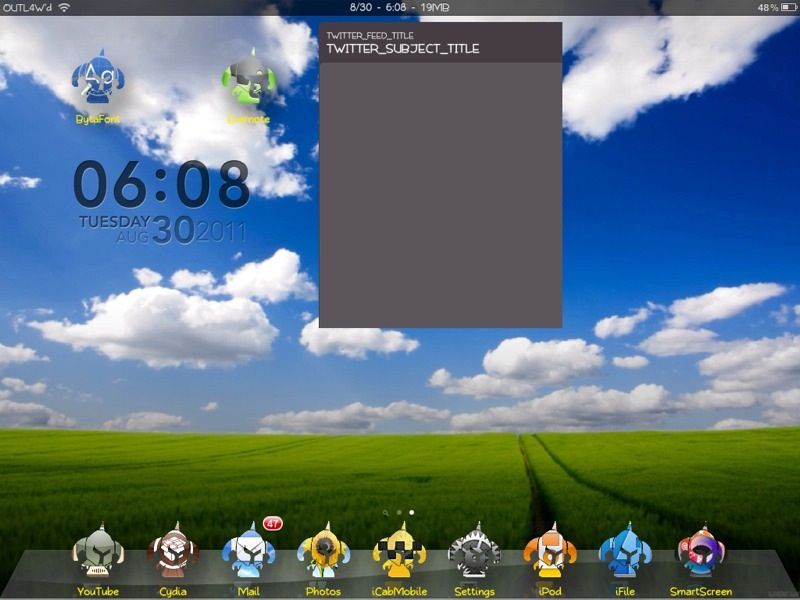Launch the Cydia package manager

coord(173,553)
